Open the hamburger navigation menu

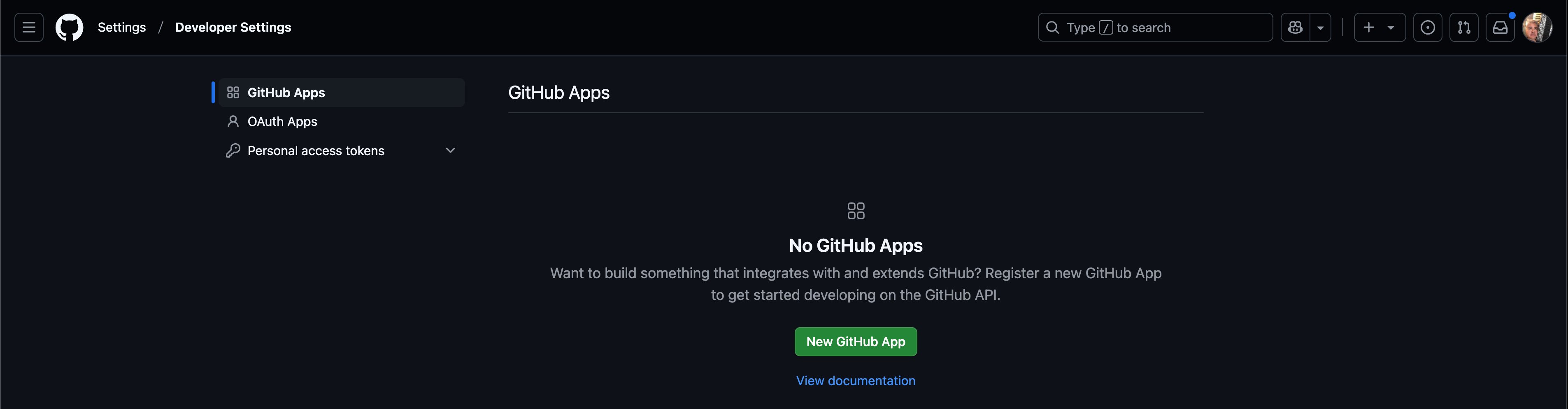click(x=29, y=28)
